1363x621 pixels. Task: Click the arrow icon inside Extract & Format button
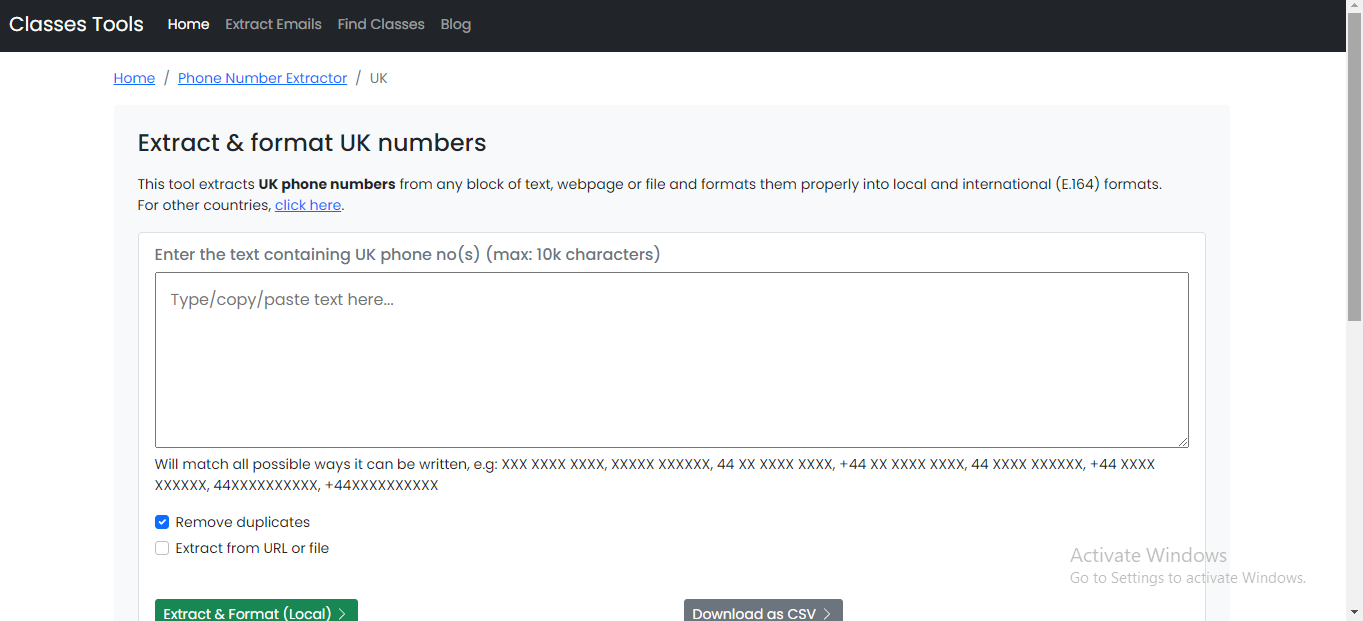click(341, 613)
